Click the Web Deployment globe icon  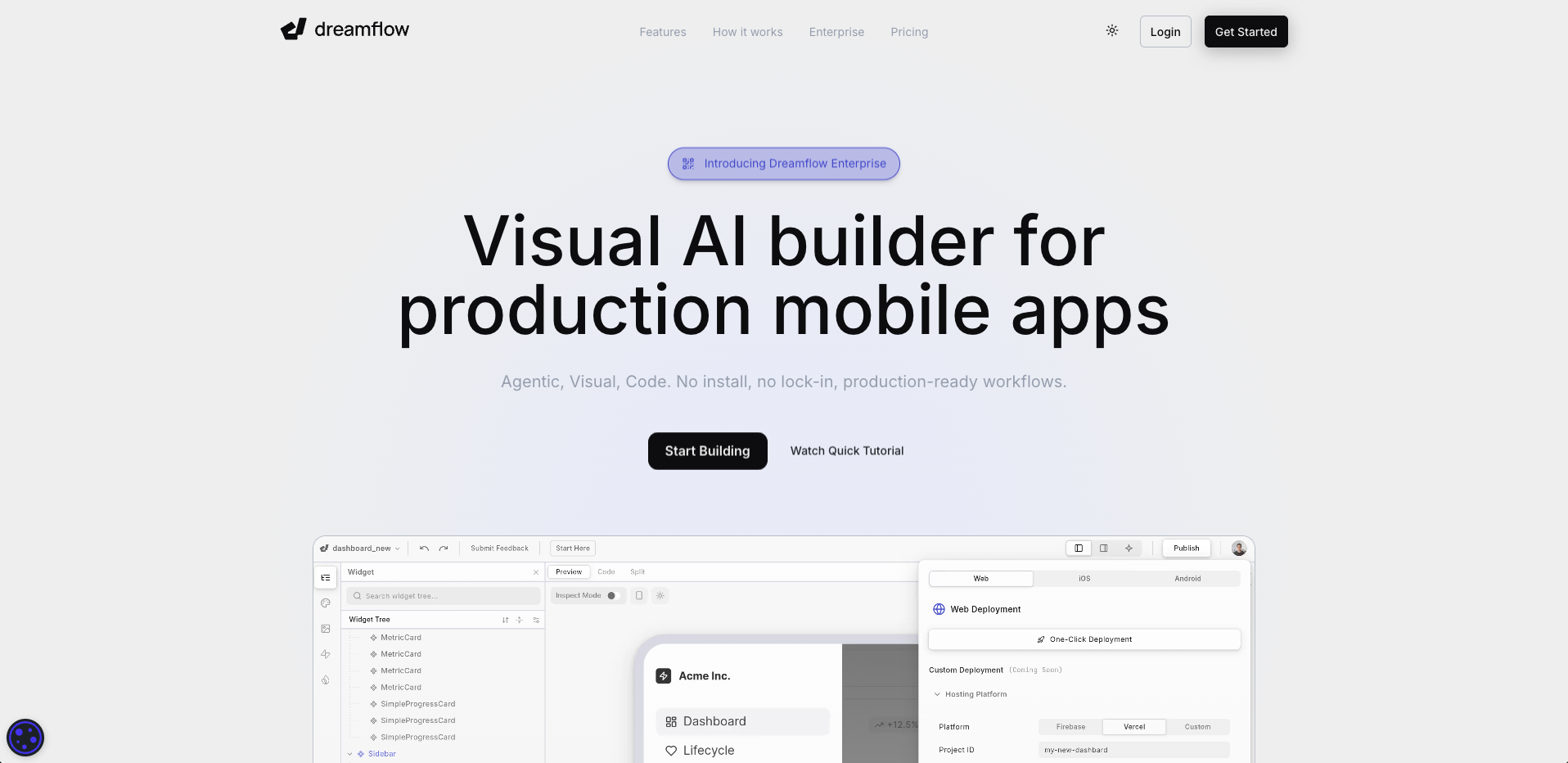(x=939, y=609)
